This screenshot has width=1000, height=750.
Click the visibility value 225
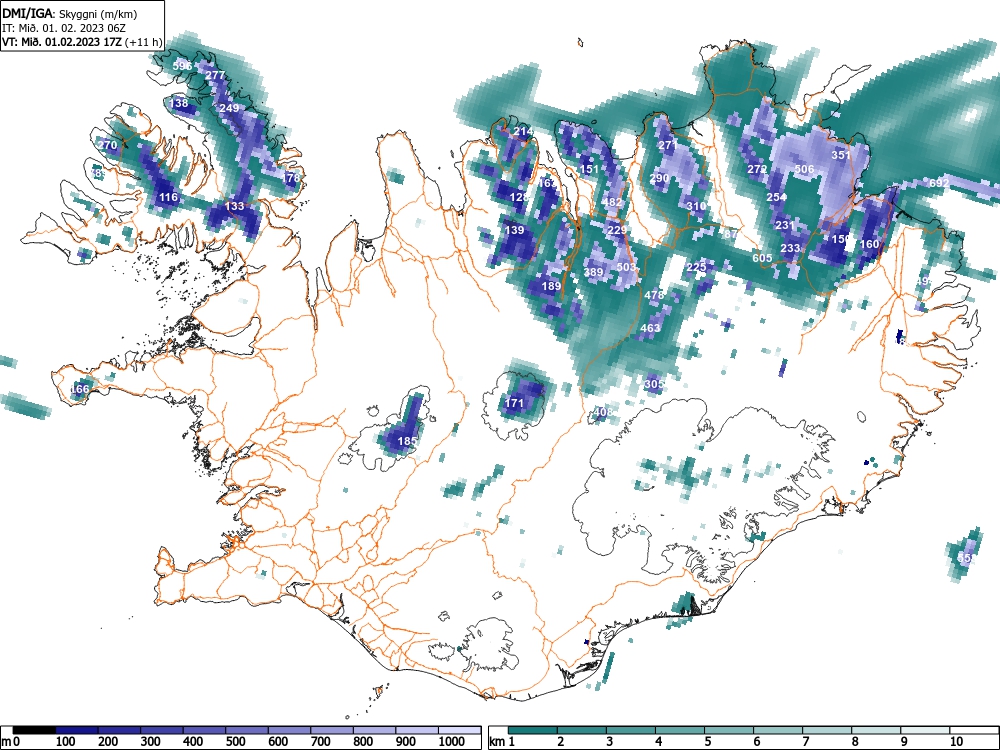point(696,267)
